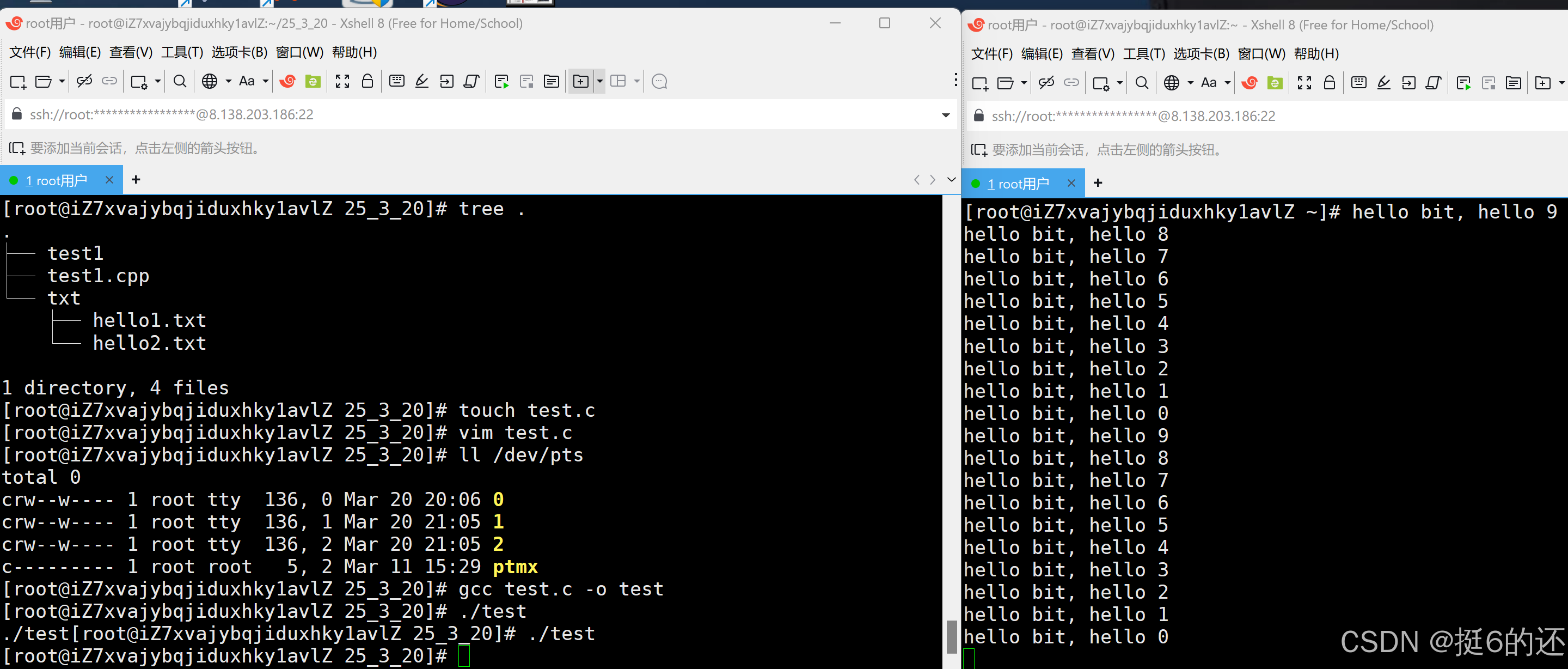Click the ssh address field in right window
The image size is (1568, 669).
click(x=1133, y=117)
